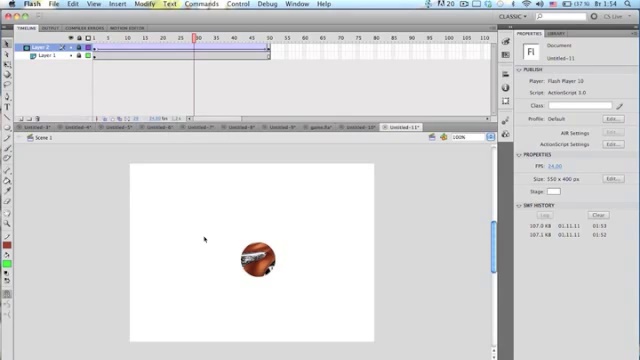Select the Deco tool
Screen dimensions: 640x360
(x=7, y=158)
